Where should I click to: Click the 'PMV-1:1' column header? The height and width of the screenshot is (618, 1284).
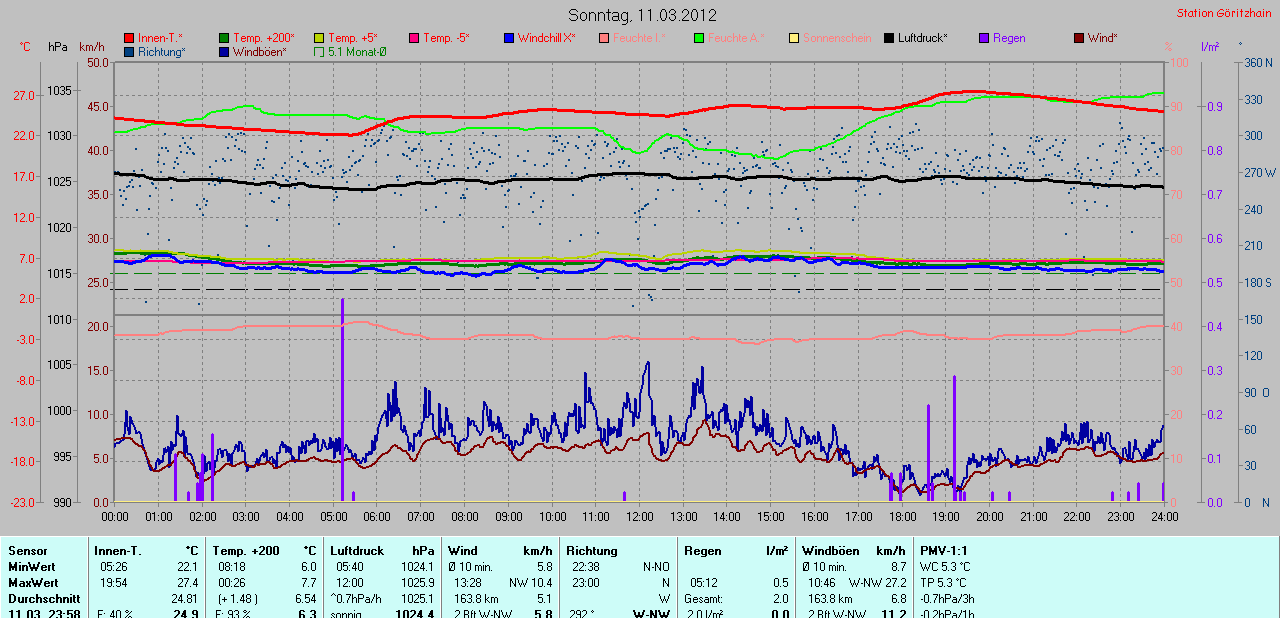pos(944,550)
